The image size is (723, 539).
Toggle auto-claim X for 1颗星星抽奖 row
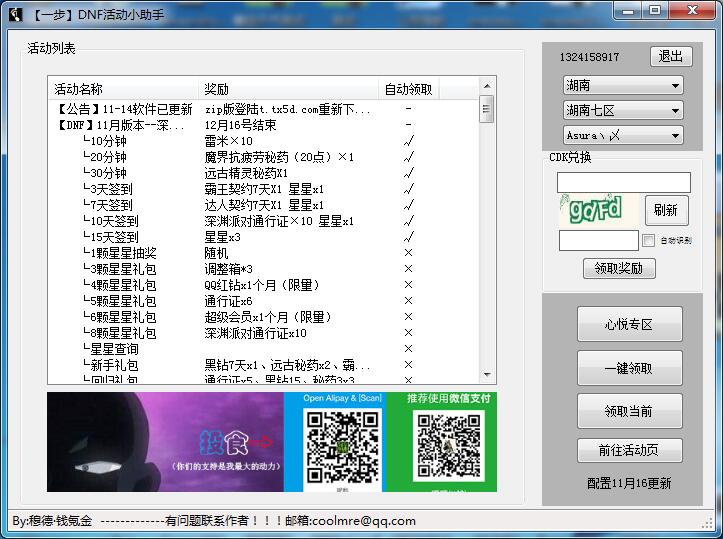tap(408, 253)
